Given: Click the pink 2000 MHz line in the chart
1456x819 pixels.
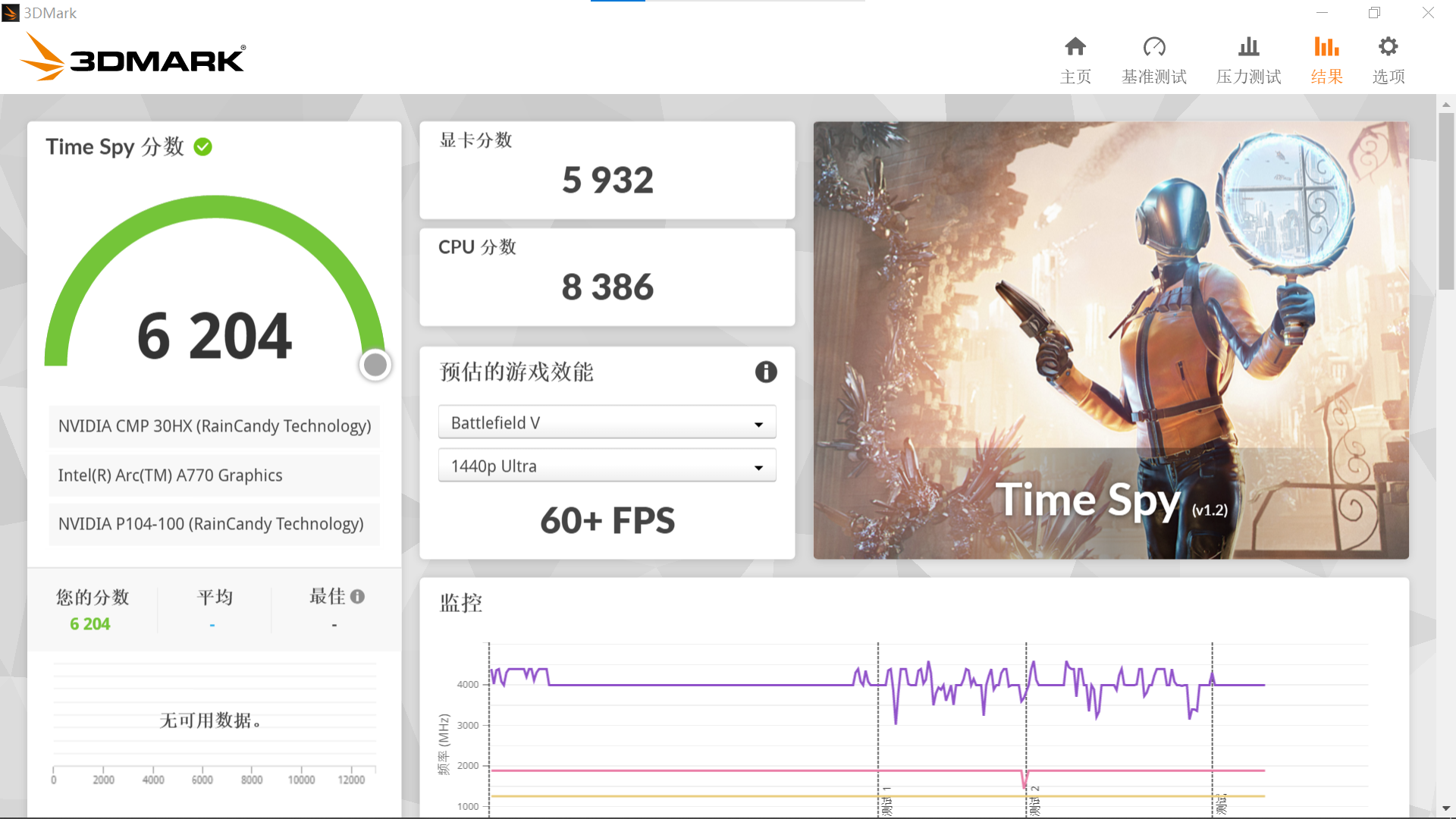Looking at the screenshot, I should pyautogui.click(x=758, y=770).
